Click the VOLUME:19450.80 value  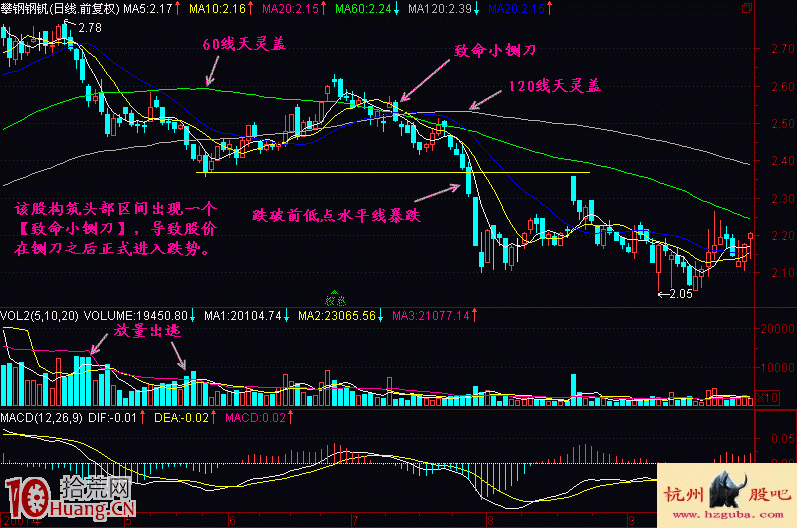click(136, 316)
